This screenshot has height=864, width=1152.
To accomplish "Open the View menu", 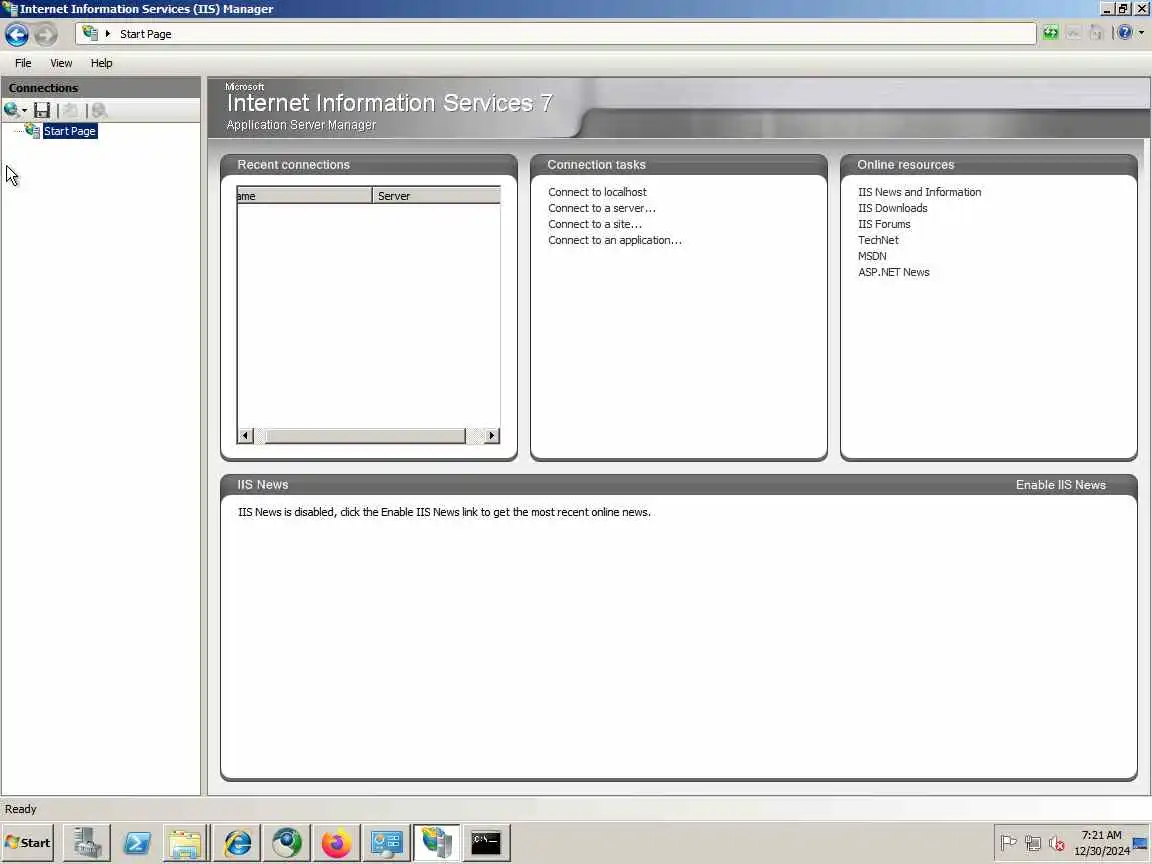I will click(x=61, y=63).
